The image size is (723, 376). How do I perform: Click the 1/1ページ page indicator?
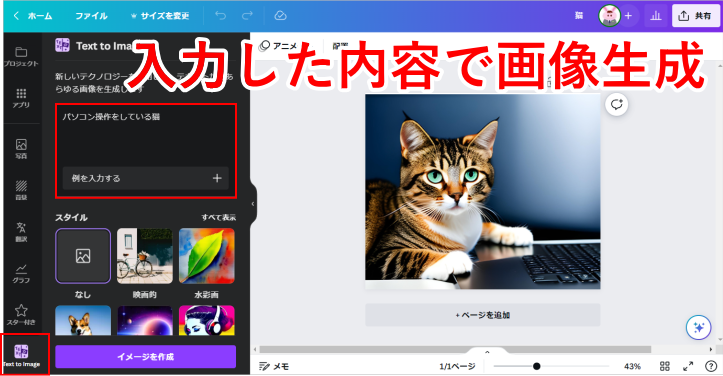click(457, 366)
